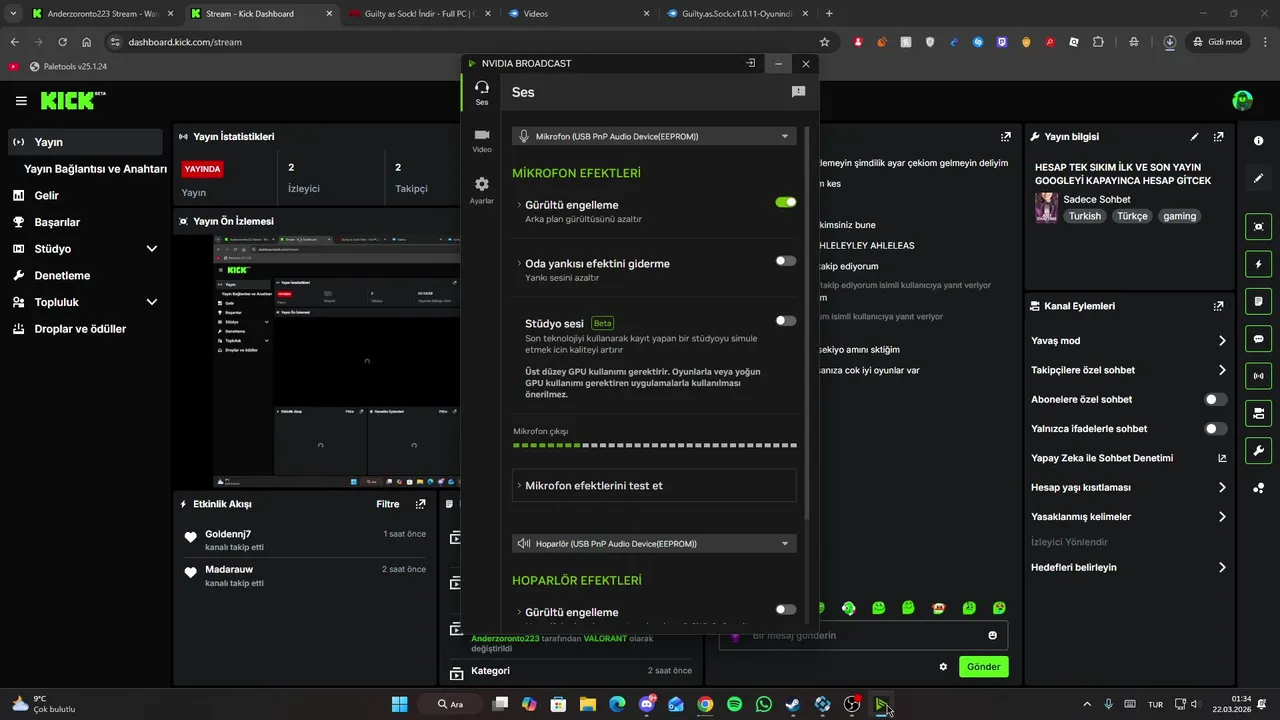Open Yavaş mod settings

(1129, 341)
